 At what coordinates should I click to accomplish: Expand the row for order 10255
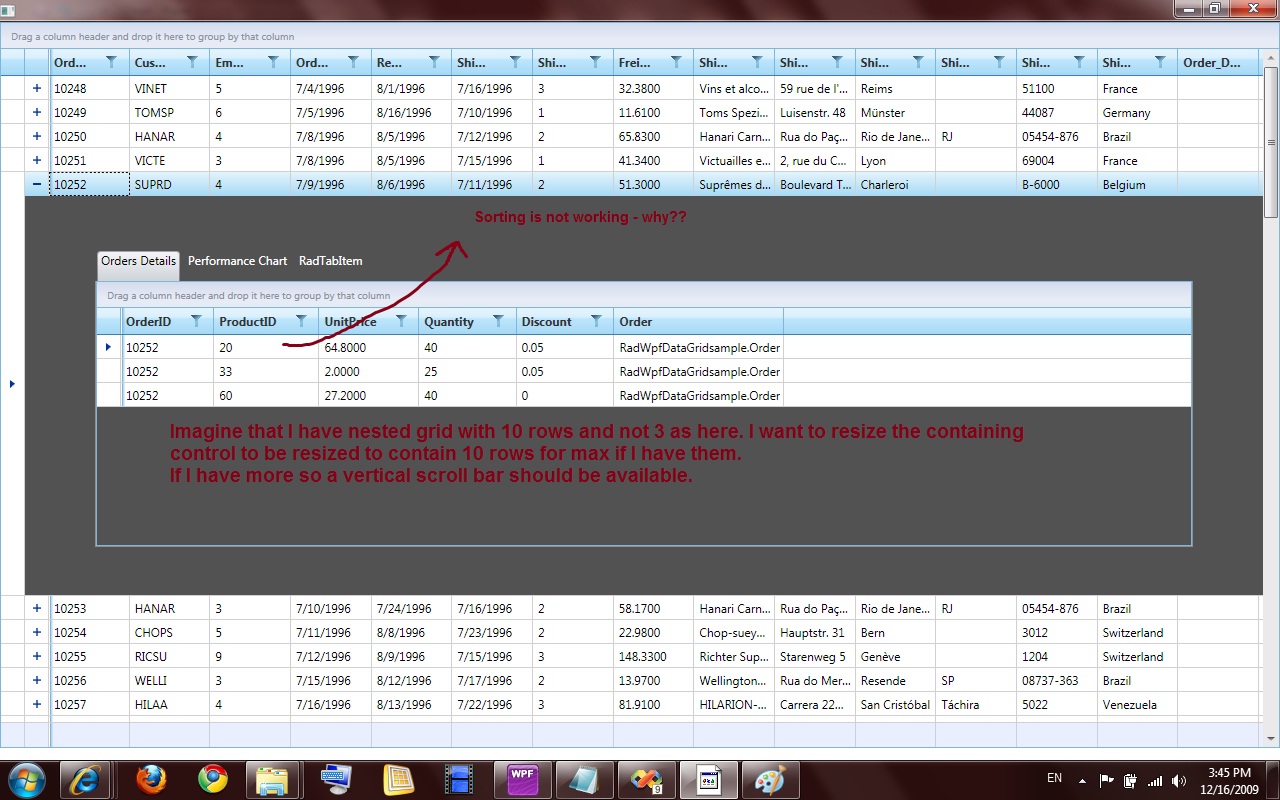pyautogui.click(x=37, y=656)
